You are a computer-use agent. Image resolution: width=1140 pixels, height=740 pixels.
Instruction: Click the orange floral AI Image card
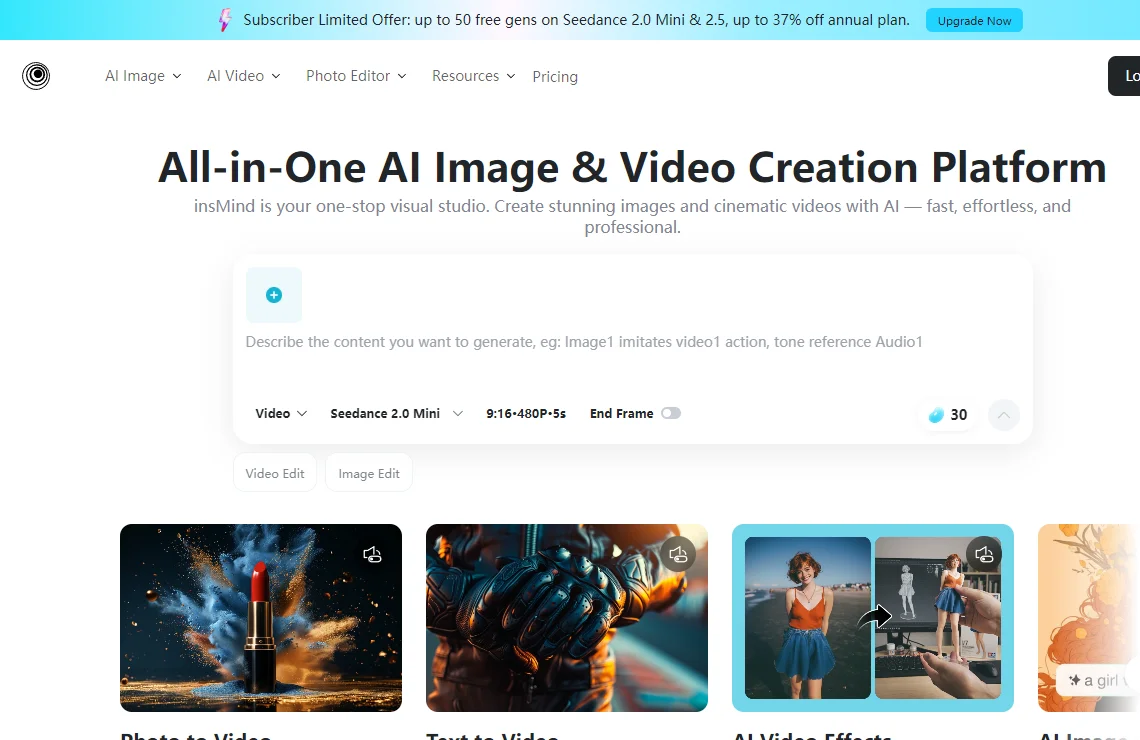1089,618
